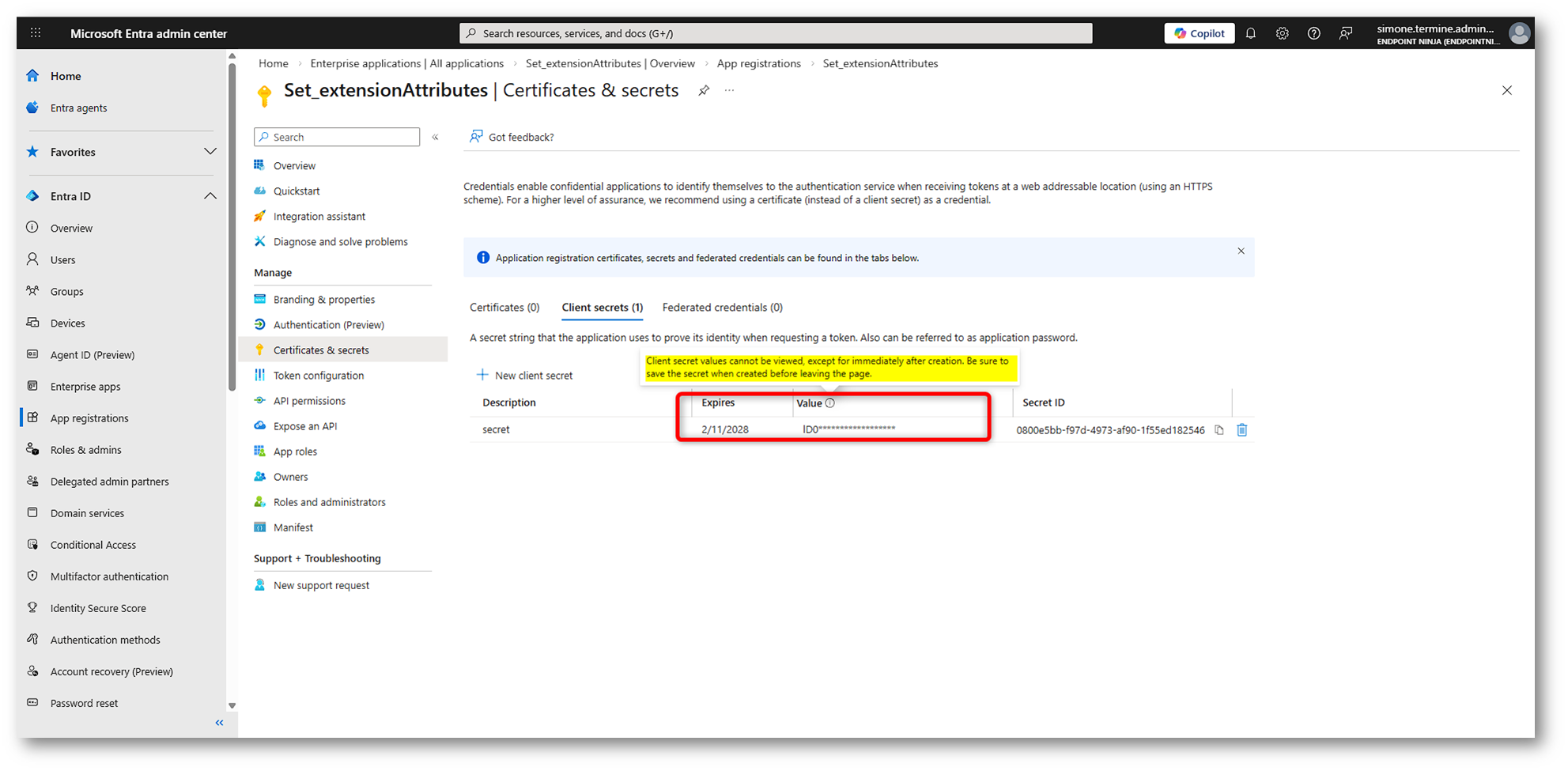This screenshot has width=1568, height=771.
Task: Open the settings gear icon
Action: point(1283,33)
